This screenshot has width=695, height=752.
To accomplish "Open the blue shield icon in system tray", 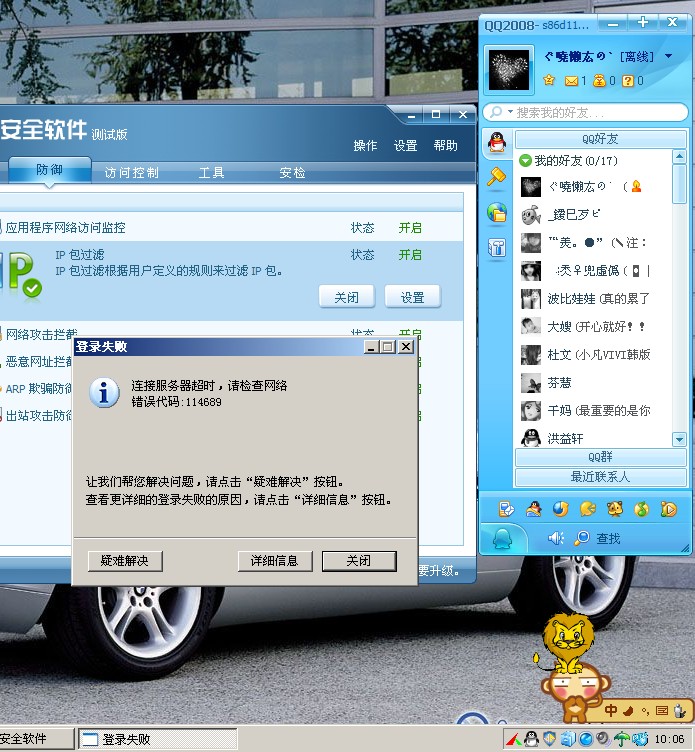I will tap(549, 739).
